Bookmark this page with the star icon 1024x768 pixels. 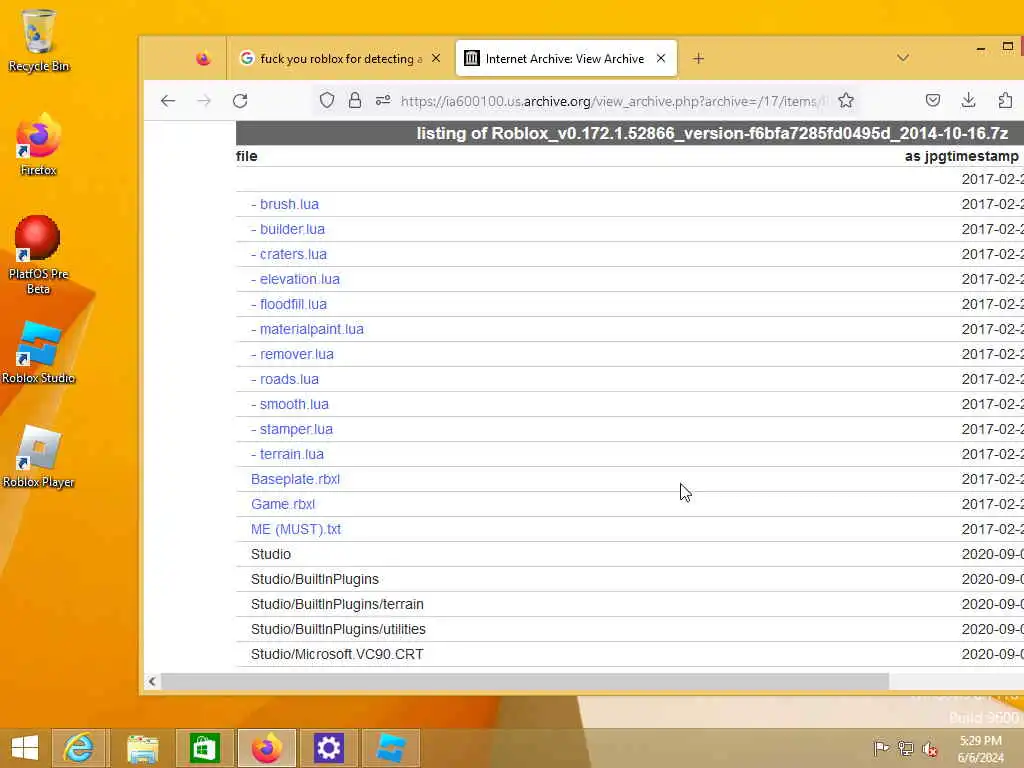846,101
